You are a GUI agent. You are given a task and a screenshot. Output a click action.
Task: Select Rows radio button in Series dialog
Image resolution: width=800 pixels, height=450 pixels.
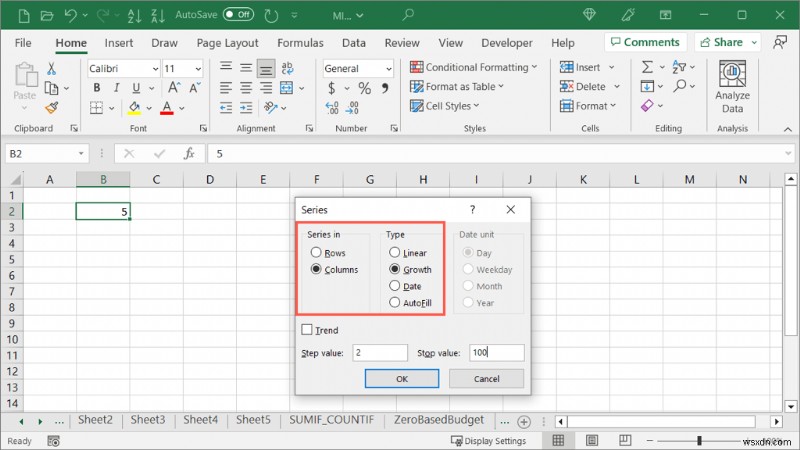316,253
